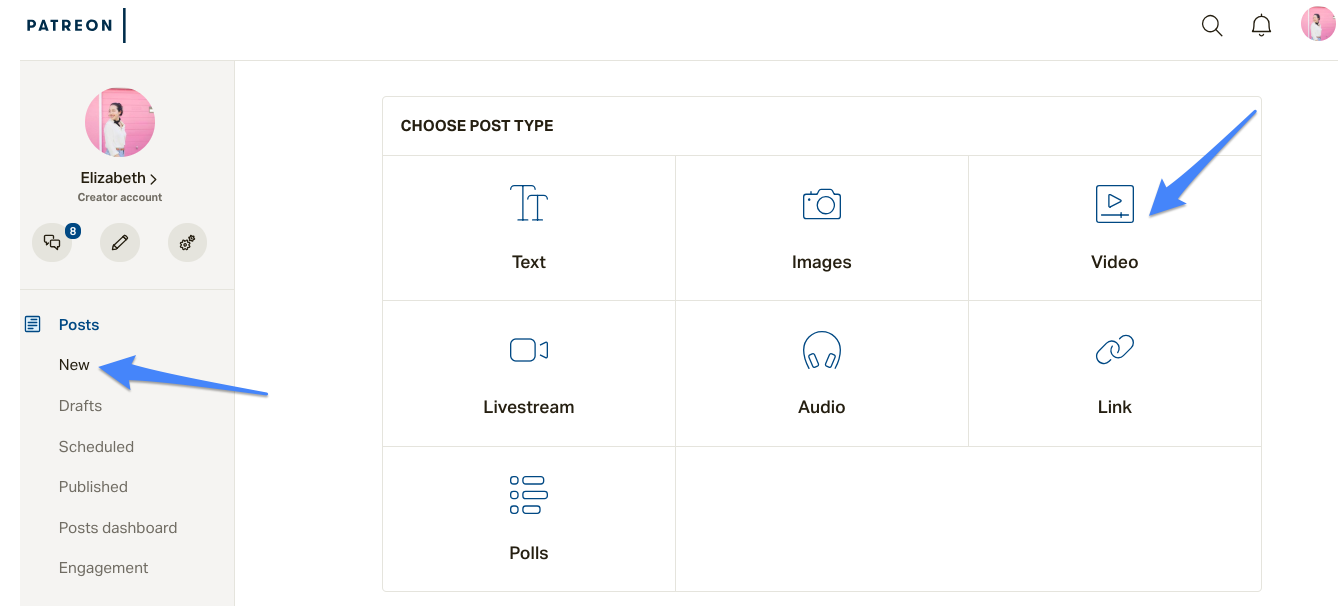Choose the Polls post type
This screenshot has height=606, width=1338.
(529, 519)
